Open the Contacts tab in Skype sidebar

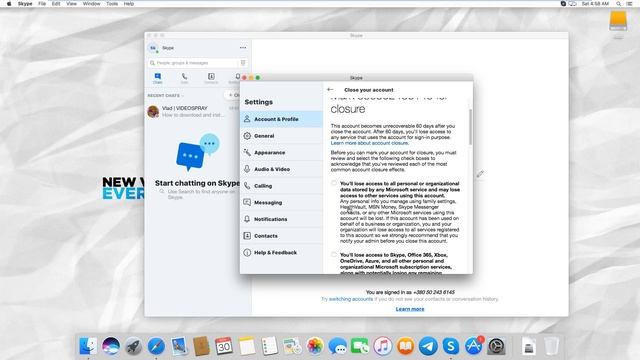tap(211, 78)
